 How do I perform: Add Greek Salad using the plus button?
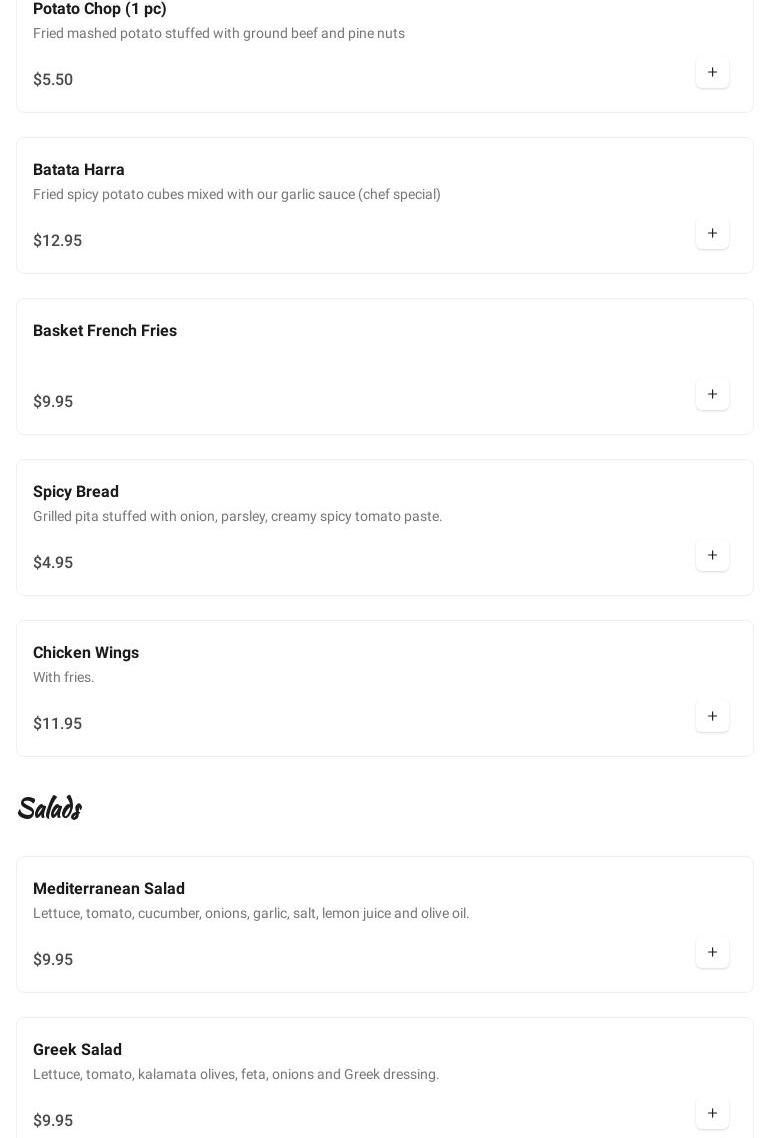712,1114
